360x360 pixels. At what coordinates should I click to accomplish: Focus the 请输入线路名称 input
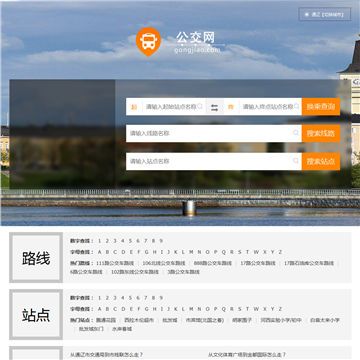pyautogui.click(x=214, y=133)
